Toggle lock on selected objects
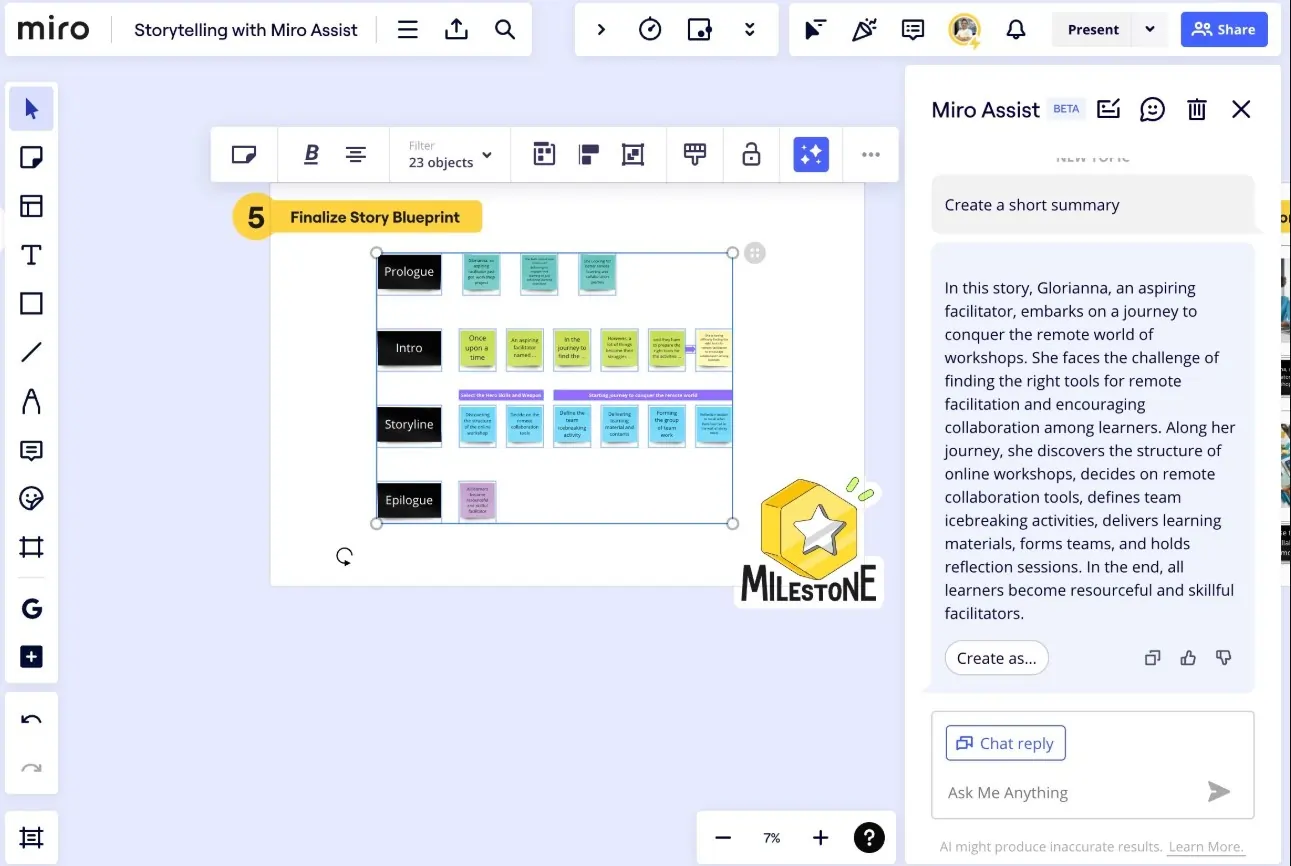 click(x=751, y=154)
